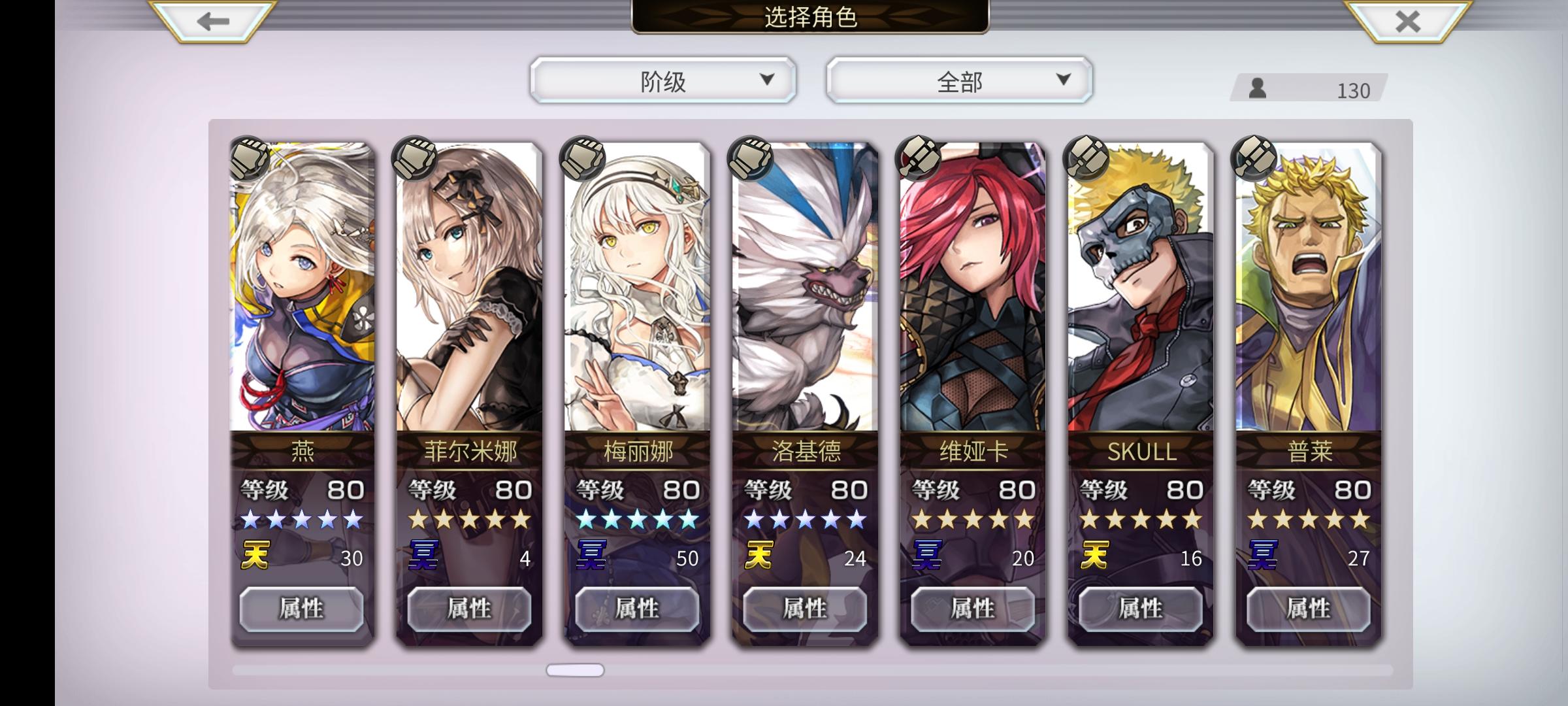The width and height of the screenshot is (1568, 706).
Task: Open the 阶级 sort dropdown
Action: [663, 80]
